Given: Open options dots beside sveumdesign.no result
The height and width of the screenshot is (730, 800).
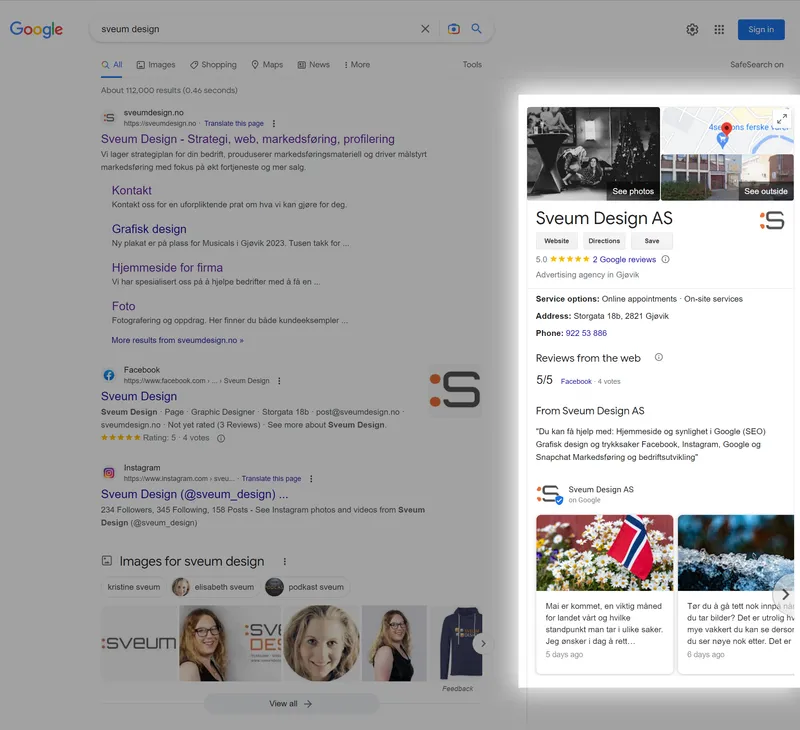Looking at the screenshot, I should tap(274, 123).
